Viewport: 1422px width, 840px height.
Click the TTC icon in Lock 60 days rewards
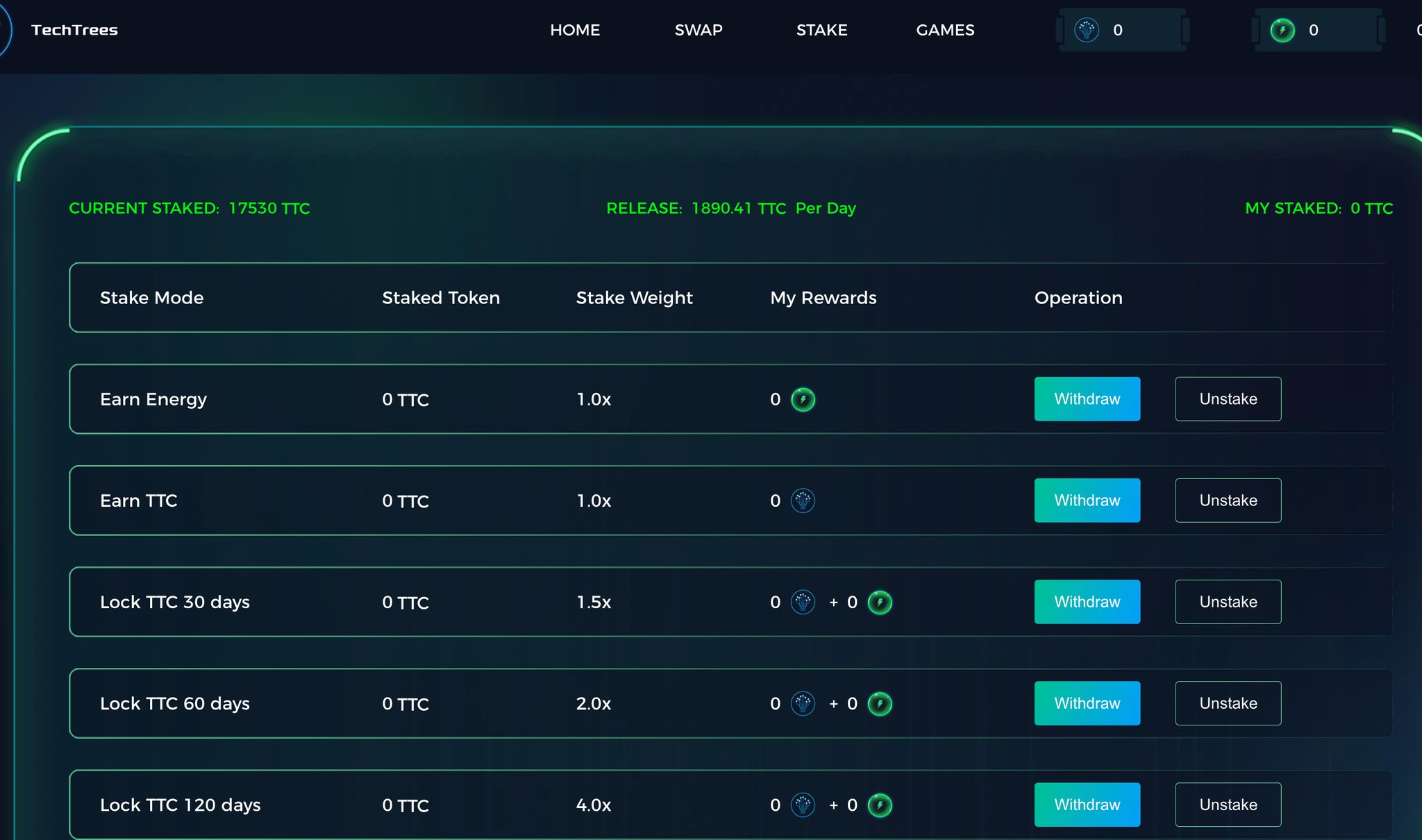(x=803, y=703)
